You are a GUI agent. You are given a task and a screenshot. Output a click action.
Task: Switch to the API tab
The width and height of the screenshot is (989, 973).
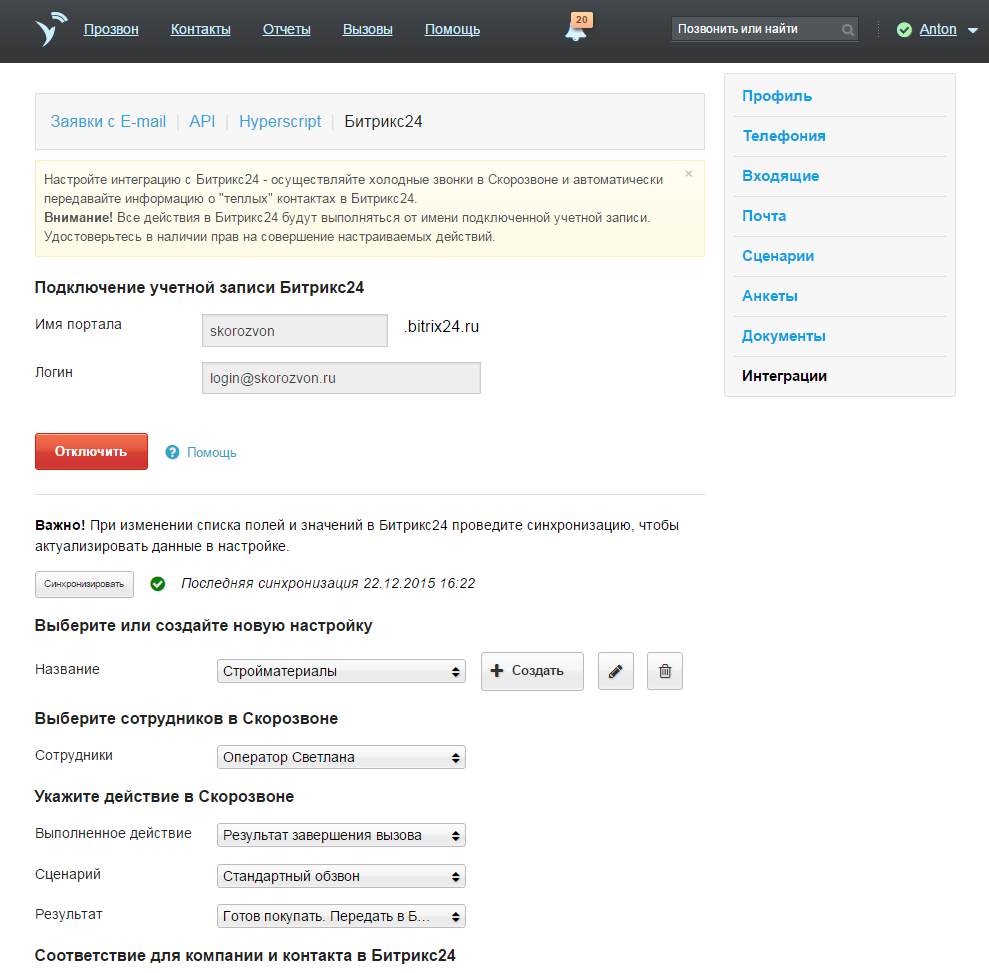[202, 121]
